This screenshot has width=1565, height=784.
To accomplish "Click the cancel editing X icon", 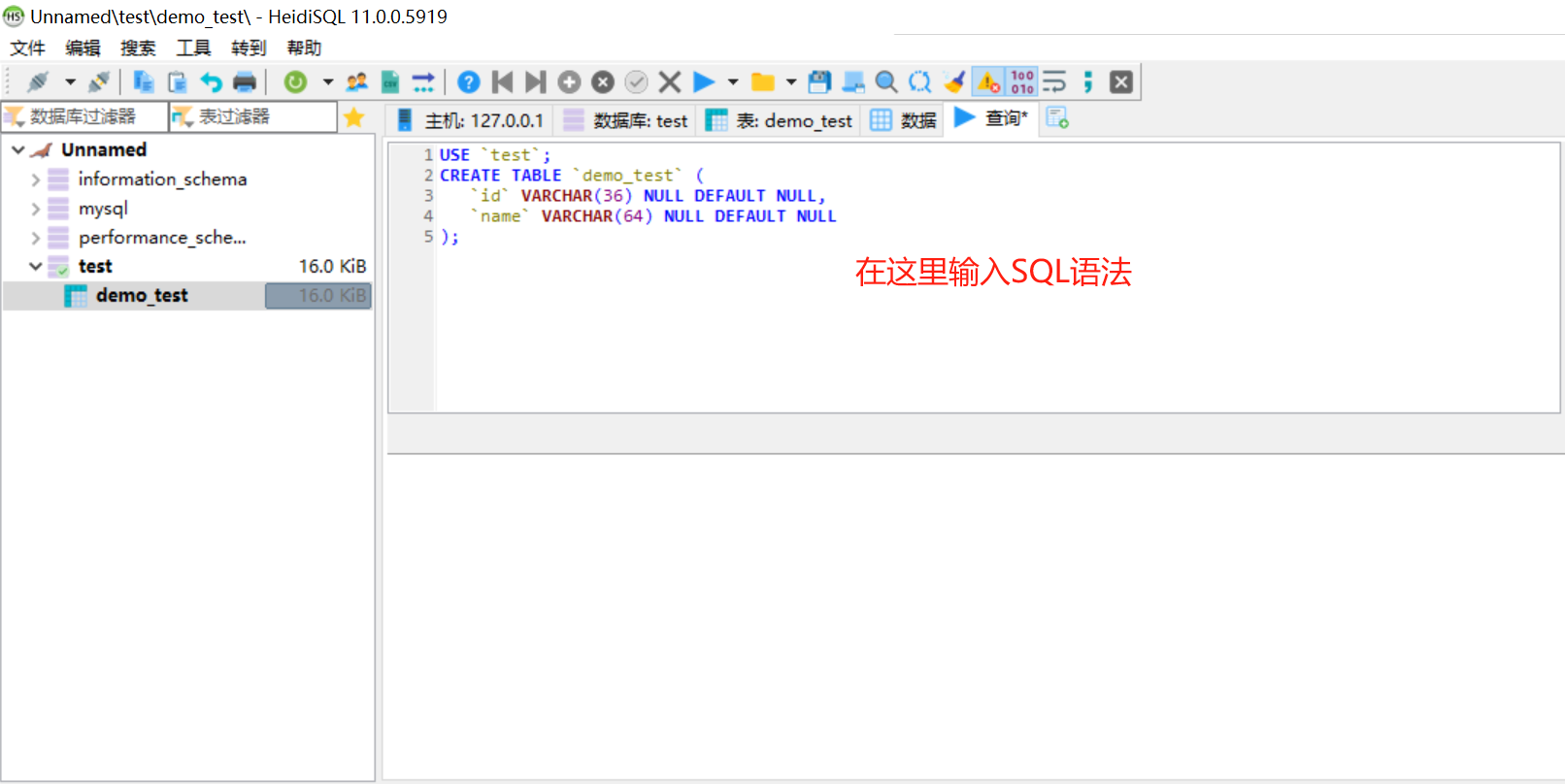I will pos(670,82).
